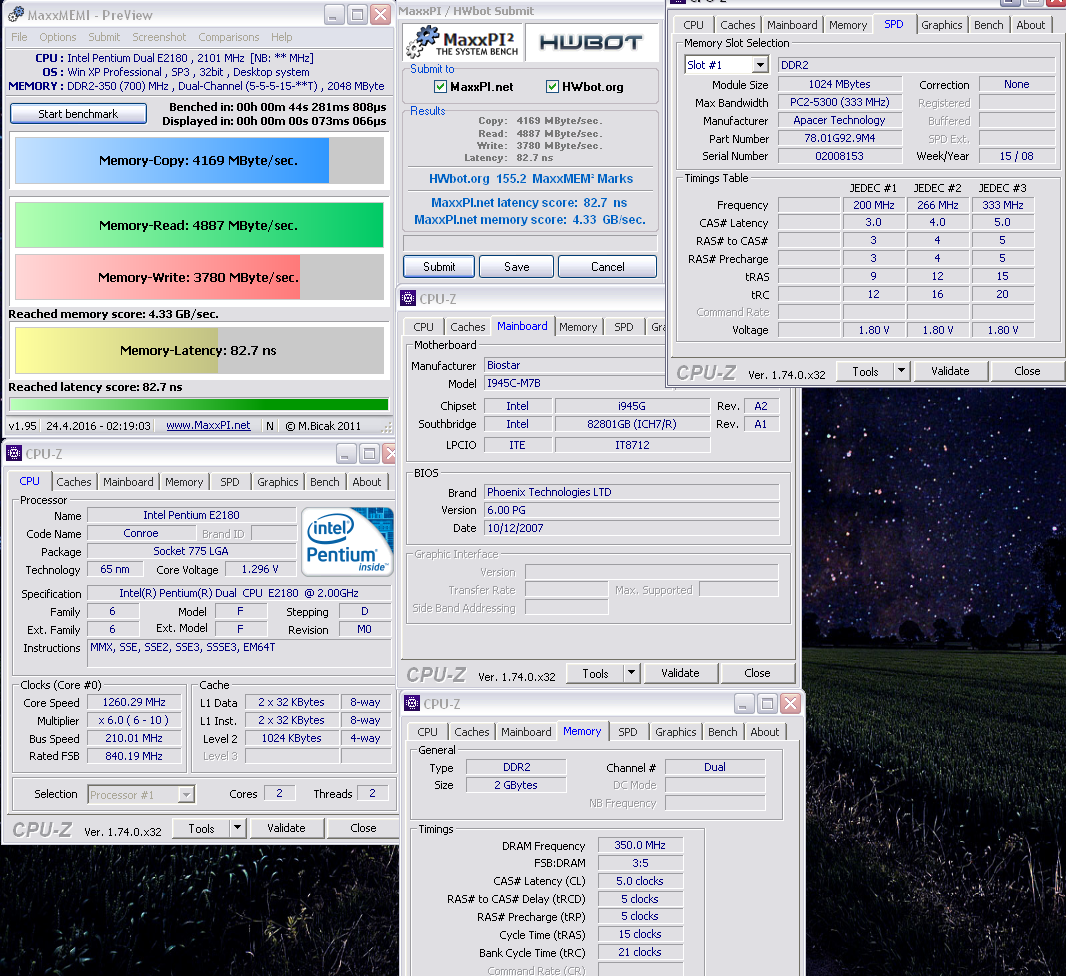Click the 1260.29 MHz core speed value
The image size is (1066, 976).
click(134, 702)
